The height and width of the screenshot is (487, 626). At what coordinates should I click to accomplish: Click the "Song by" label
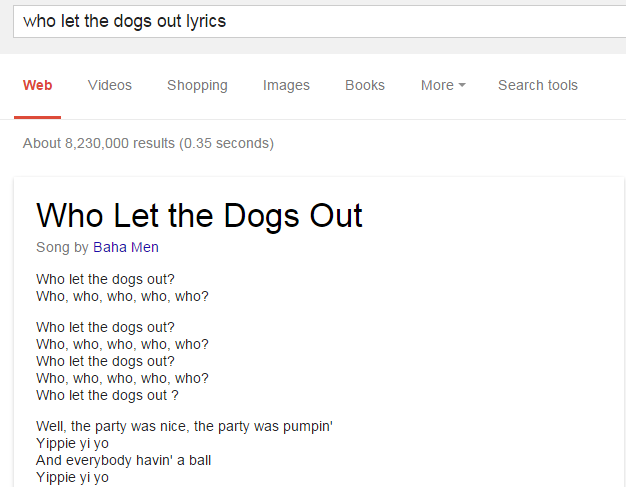click(62, 247)
